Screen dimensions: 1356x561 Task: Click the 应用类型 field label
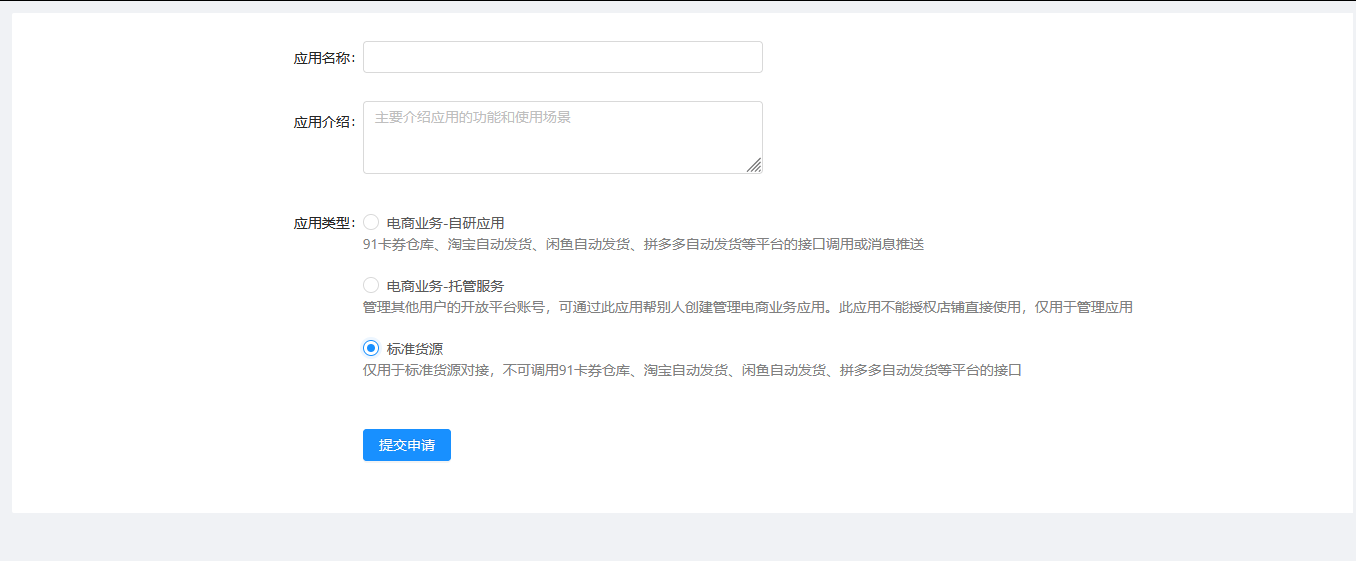click(322, 223)
